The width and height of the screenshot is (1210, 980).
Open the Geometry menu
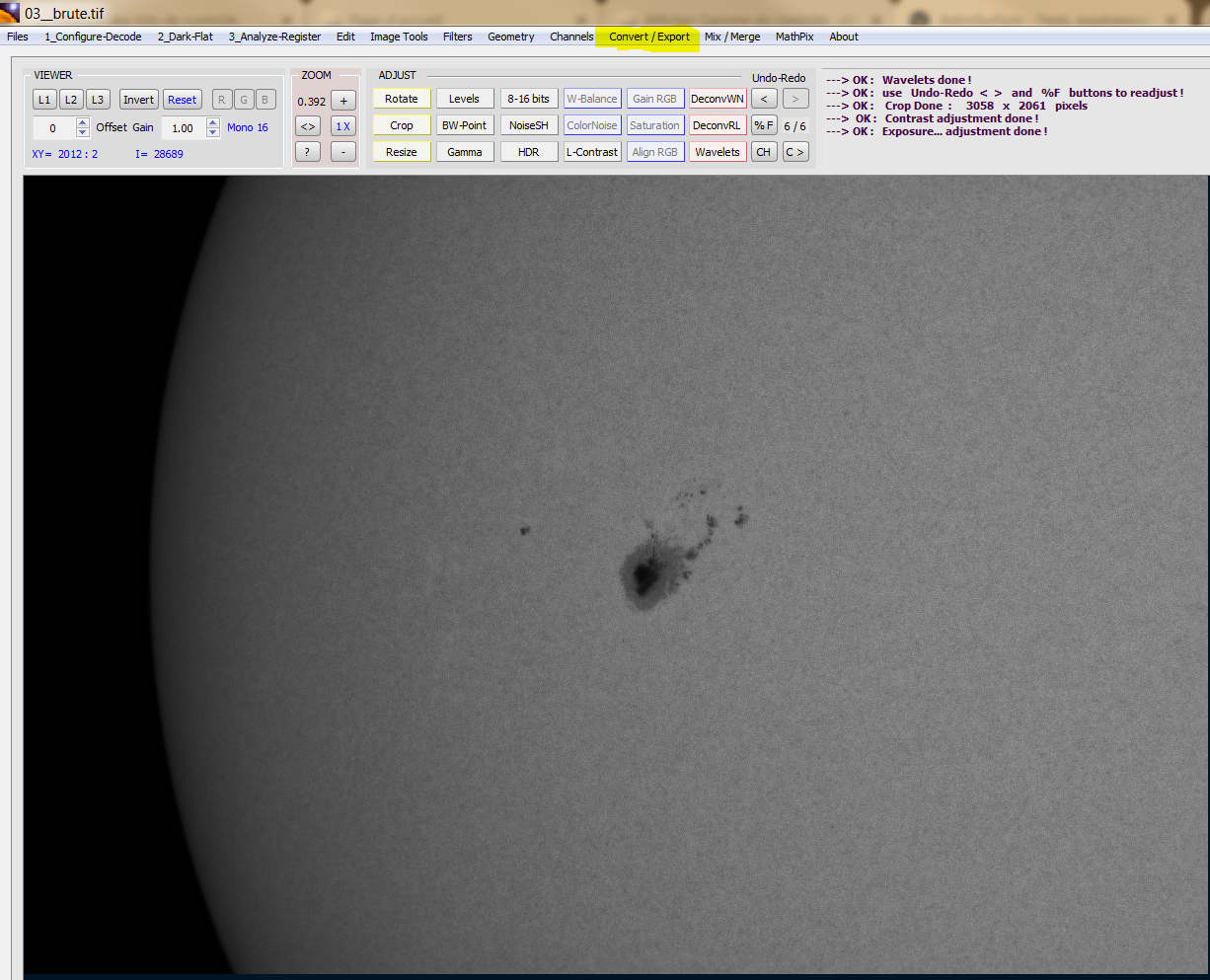511,37
